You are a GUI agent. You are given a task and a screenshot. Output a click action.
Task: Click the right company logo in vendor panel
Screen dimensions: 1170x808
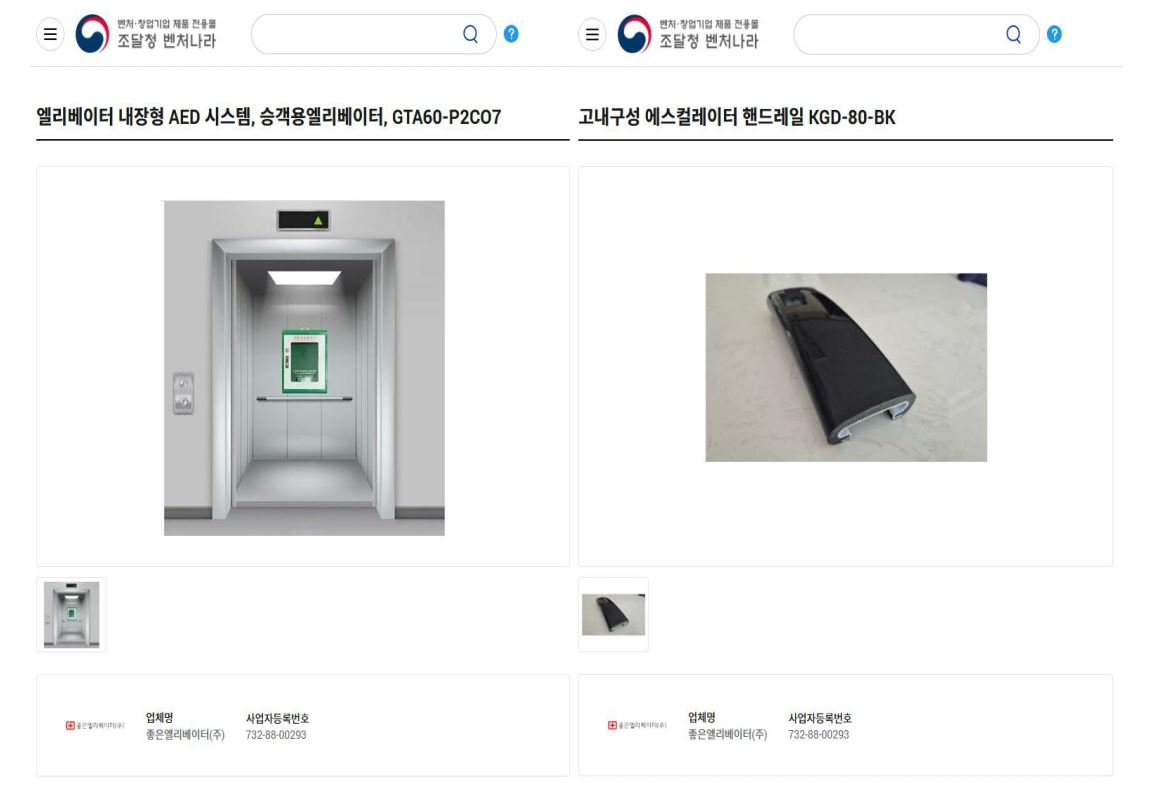(x=637, y=725)
